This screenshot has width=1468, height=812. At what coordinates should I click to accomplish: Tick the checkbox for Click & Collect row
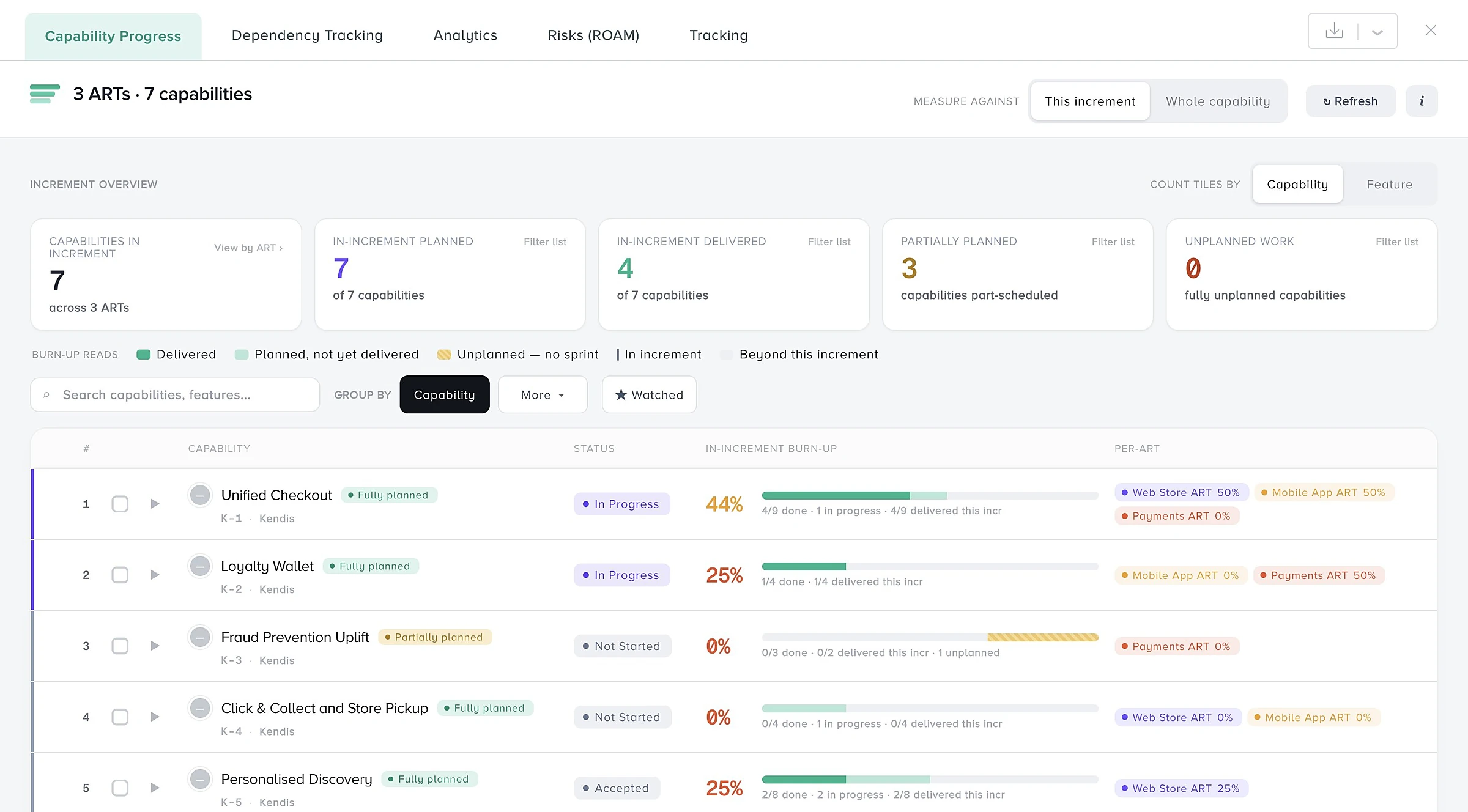120,717
